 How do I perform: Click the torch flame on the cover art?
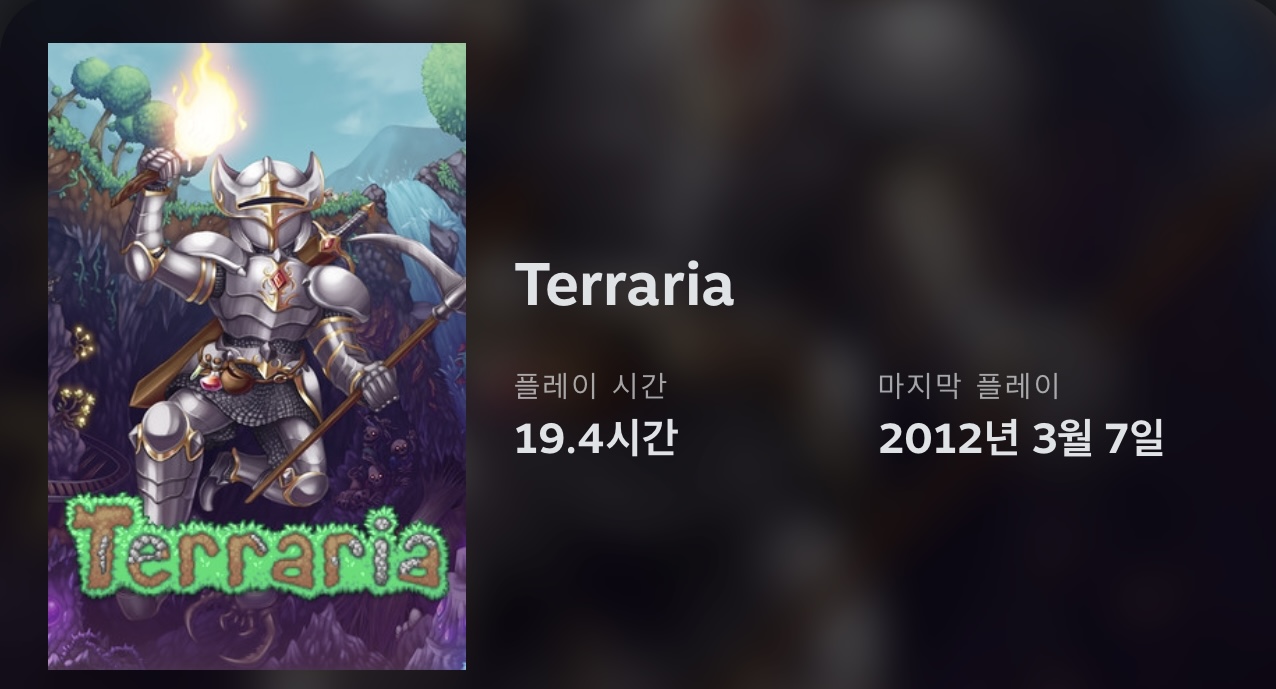pyautogui.click(x=206, y=104)
